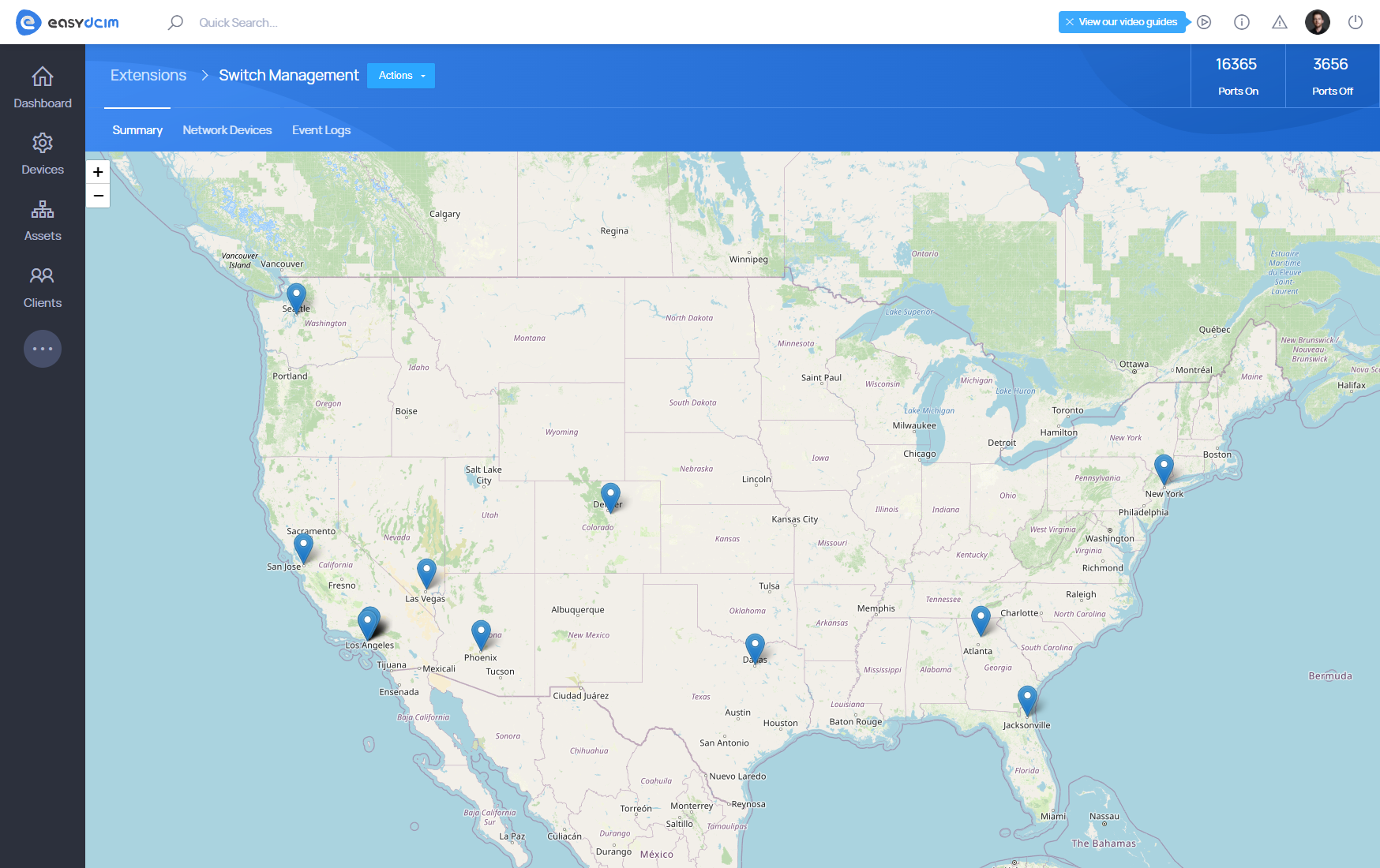Click the power logout icon
1380x868 pixels.
(1356, 22)
